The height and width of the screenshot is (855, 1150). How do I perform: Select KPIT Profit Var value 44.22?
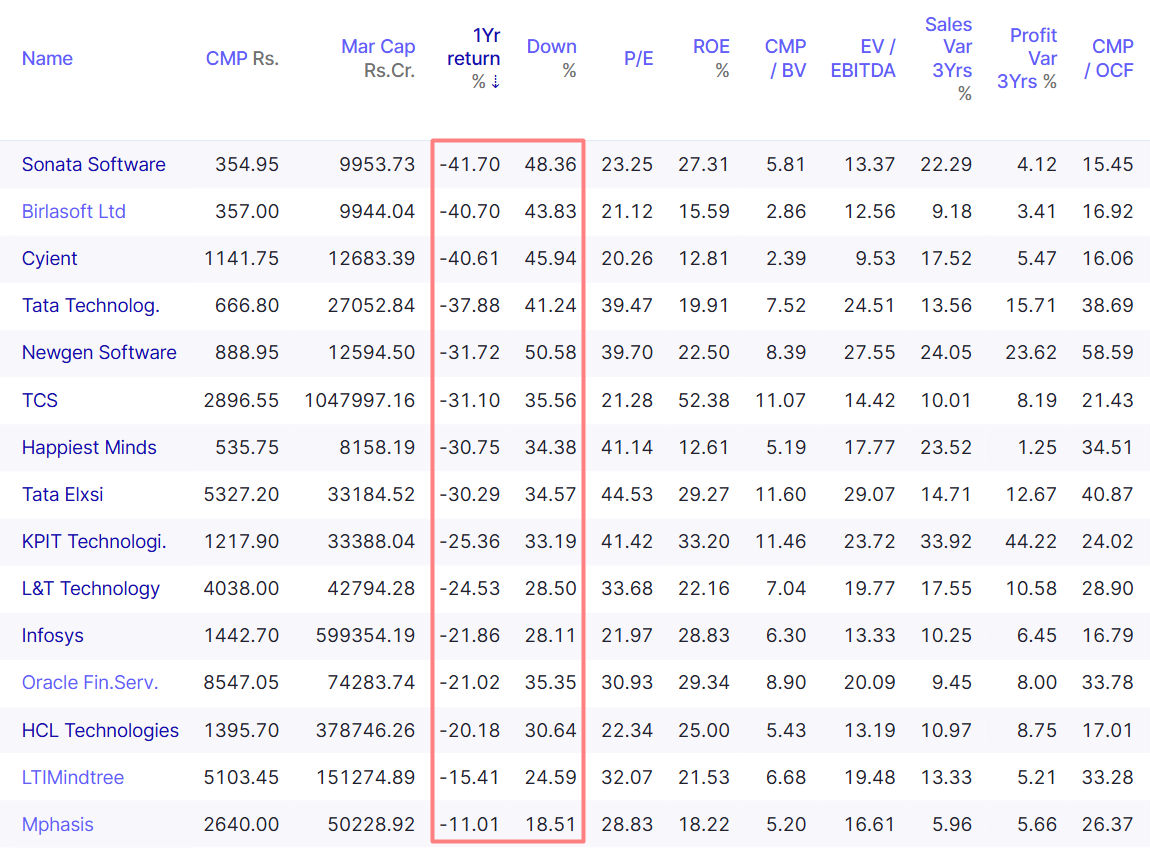point(1031,541)
